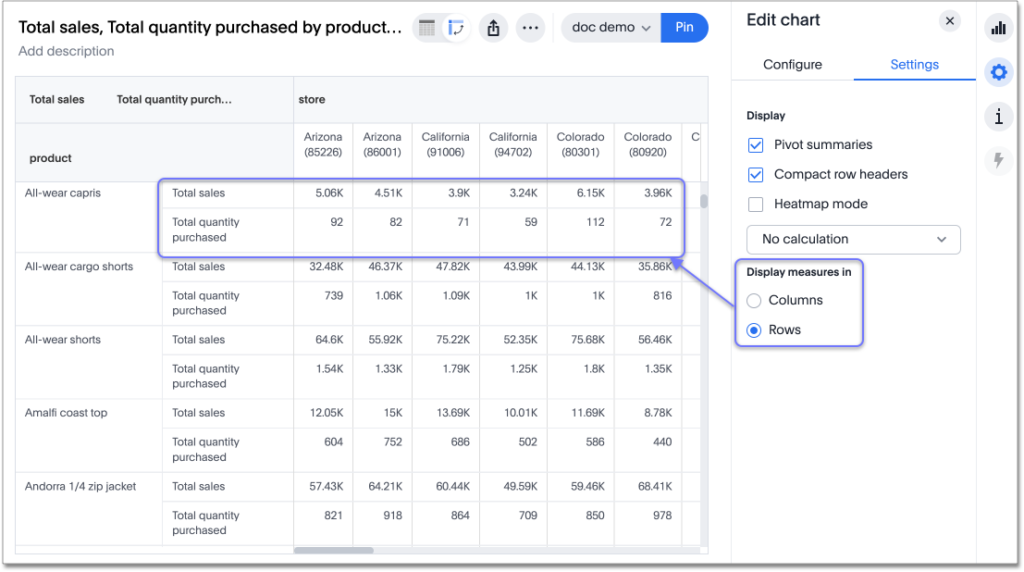Click the Andorra 1/4 zip jacket label
The height and width of the screenshot is (572, 1024).
(x=80, y=486)
